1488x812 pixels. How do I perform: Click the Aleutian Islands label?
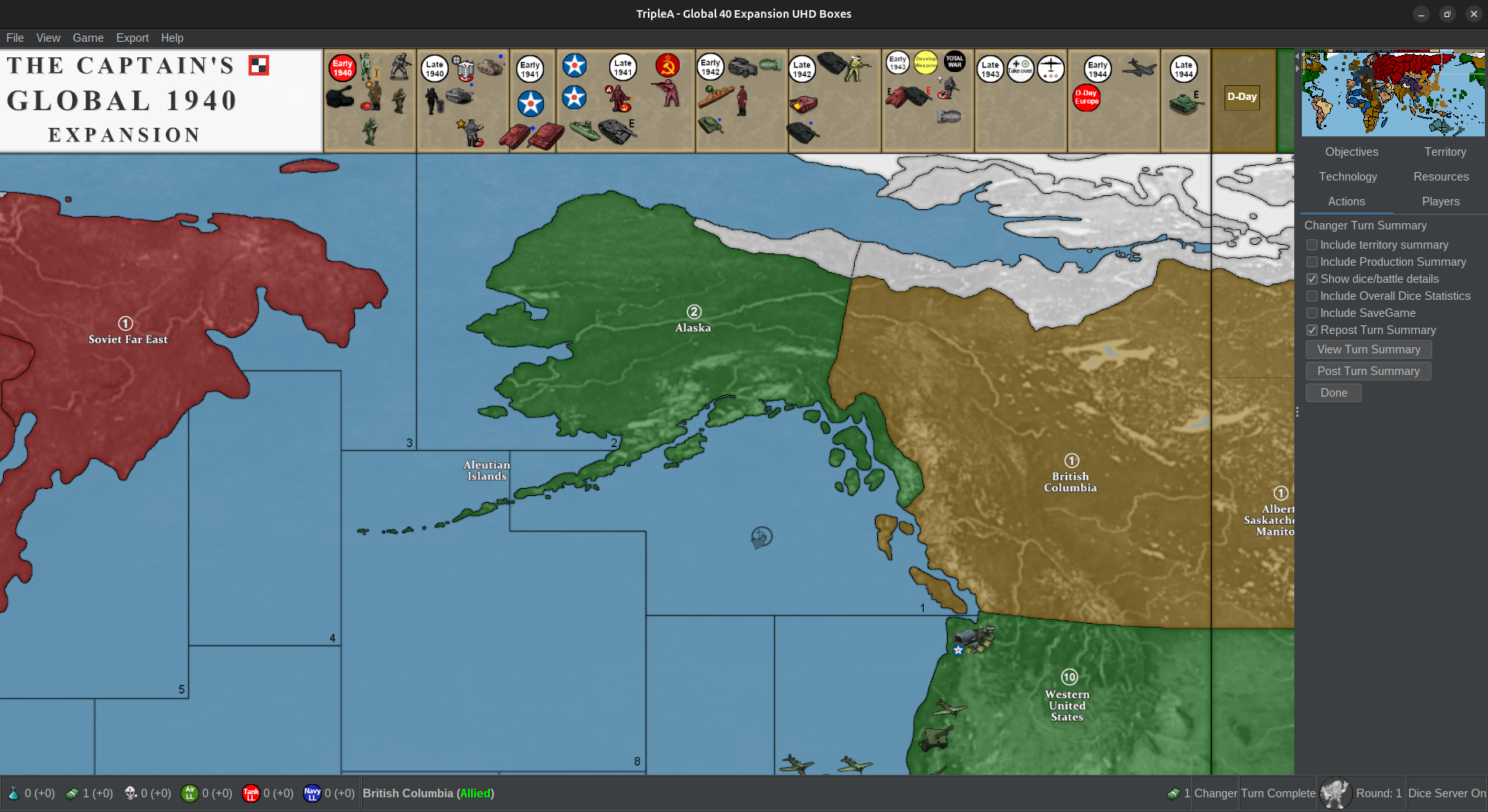[487, 470]
